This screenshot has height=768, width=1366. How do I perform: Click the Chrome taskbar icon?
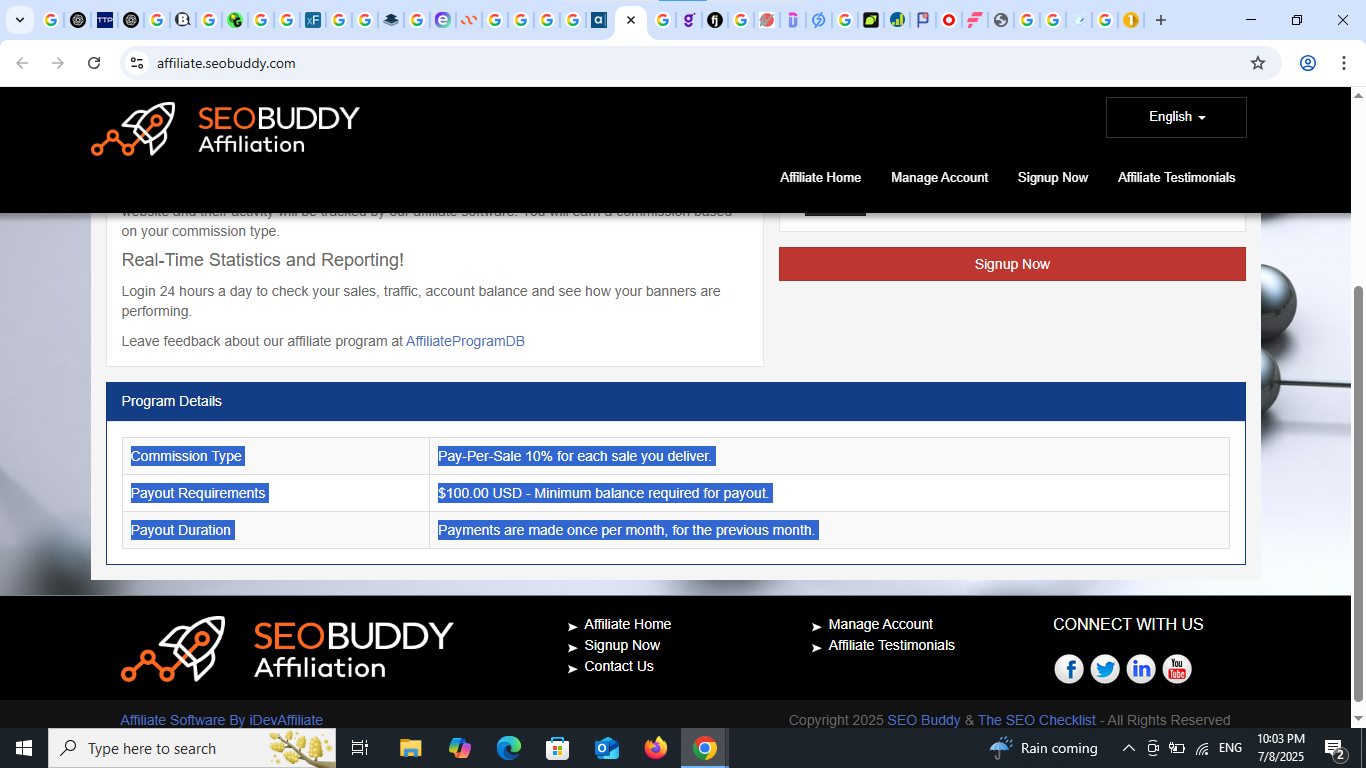coord(705,748)
